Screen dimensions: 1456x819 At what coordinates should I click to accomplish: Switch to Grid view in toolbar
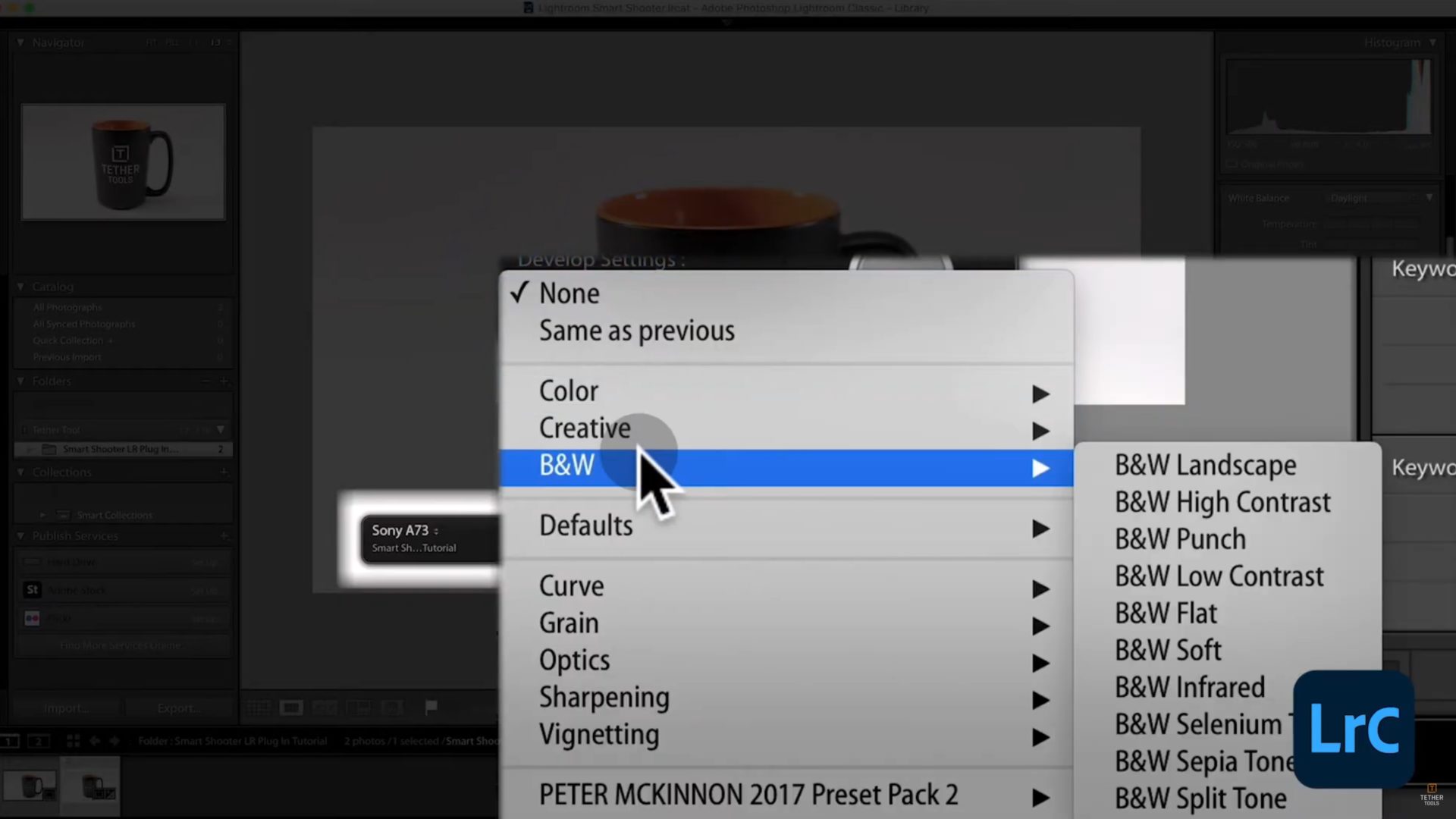click(x=258, y=708)
